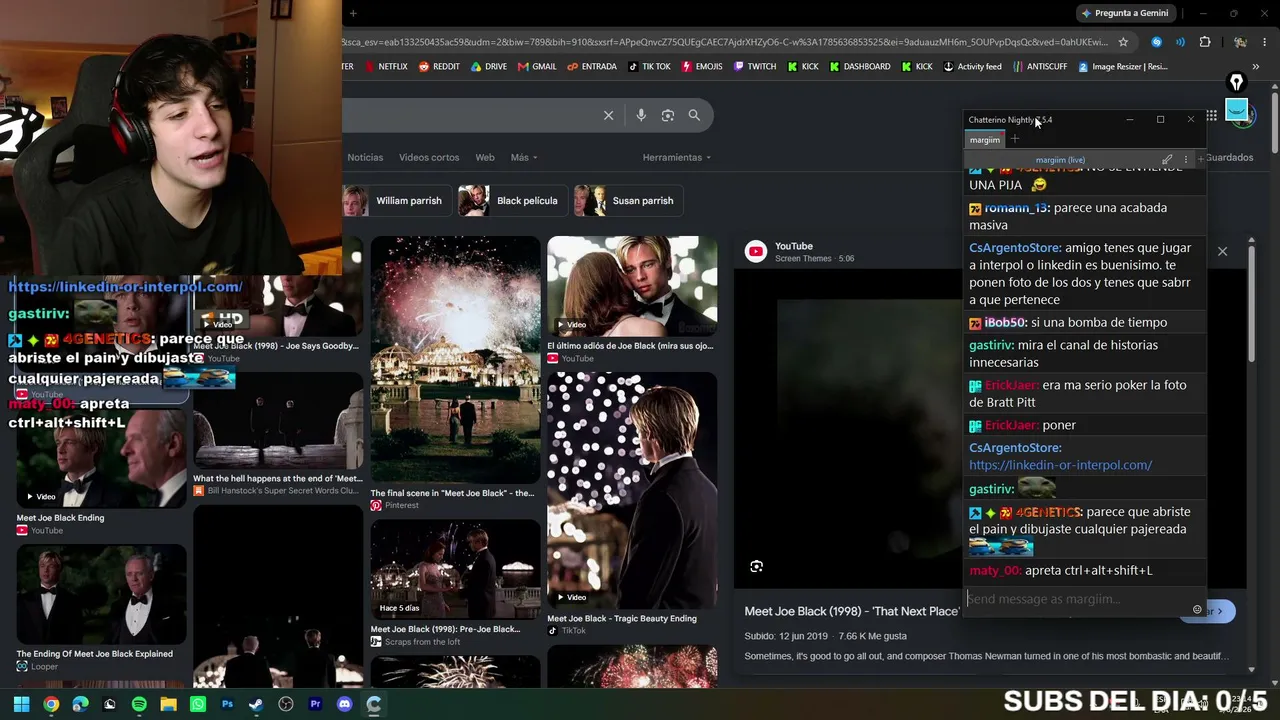Open Photoshop from the taskbar

pos(227,704)
